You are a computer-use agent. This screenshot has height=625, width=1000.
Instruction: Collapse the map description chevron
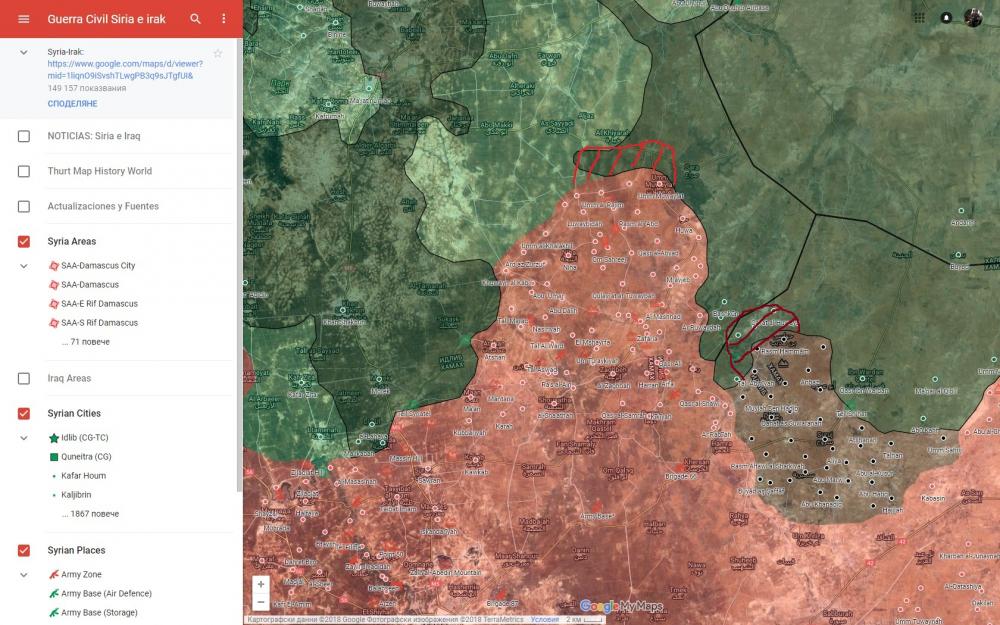click(x=24, y=51)
